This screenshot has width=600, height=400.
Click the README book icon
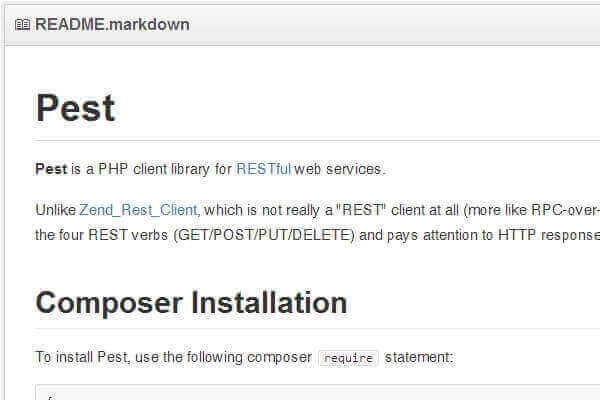click(x=22, y=24)
